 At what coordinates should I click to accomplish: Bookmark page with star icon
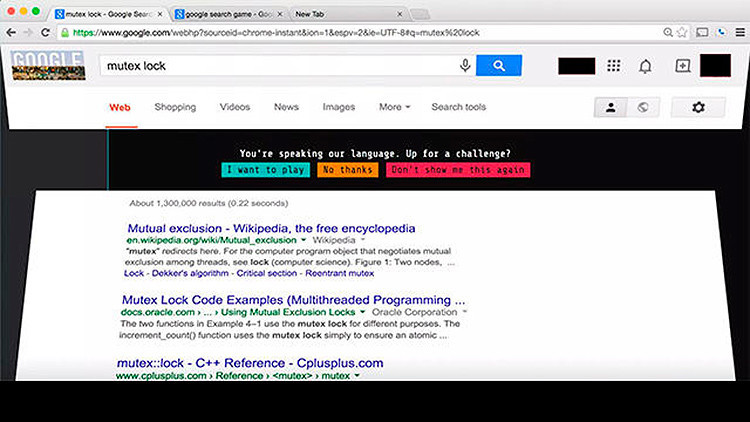pyautogui.click(x=683, y=33)
